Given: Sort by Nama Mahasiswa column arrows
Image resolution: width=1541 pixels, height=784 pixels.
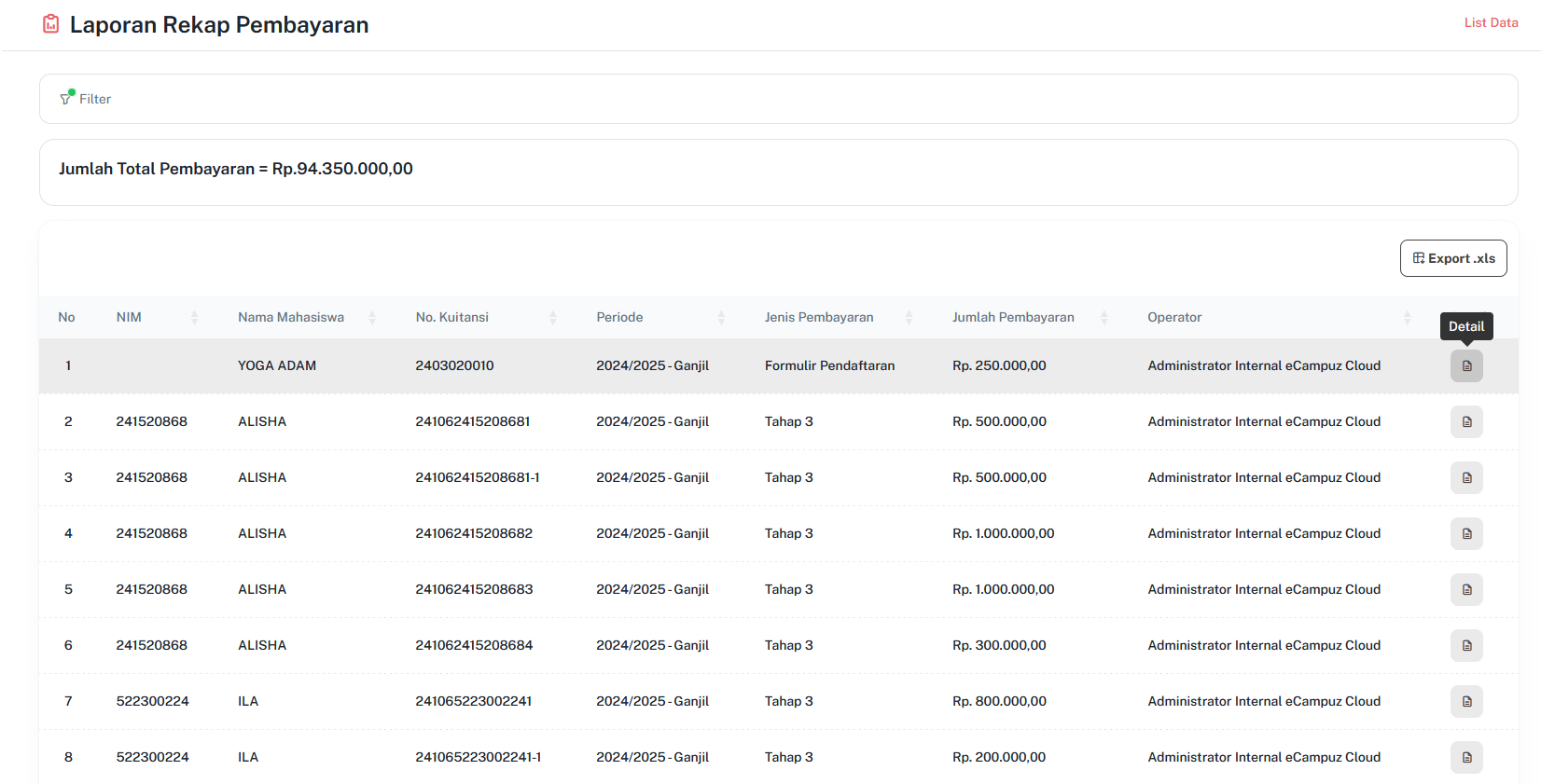Looking at the screenshot, I should coord(372,317).
